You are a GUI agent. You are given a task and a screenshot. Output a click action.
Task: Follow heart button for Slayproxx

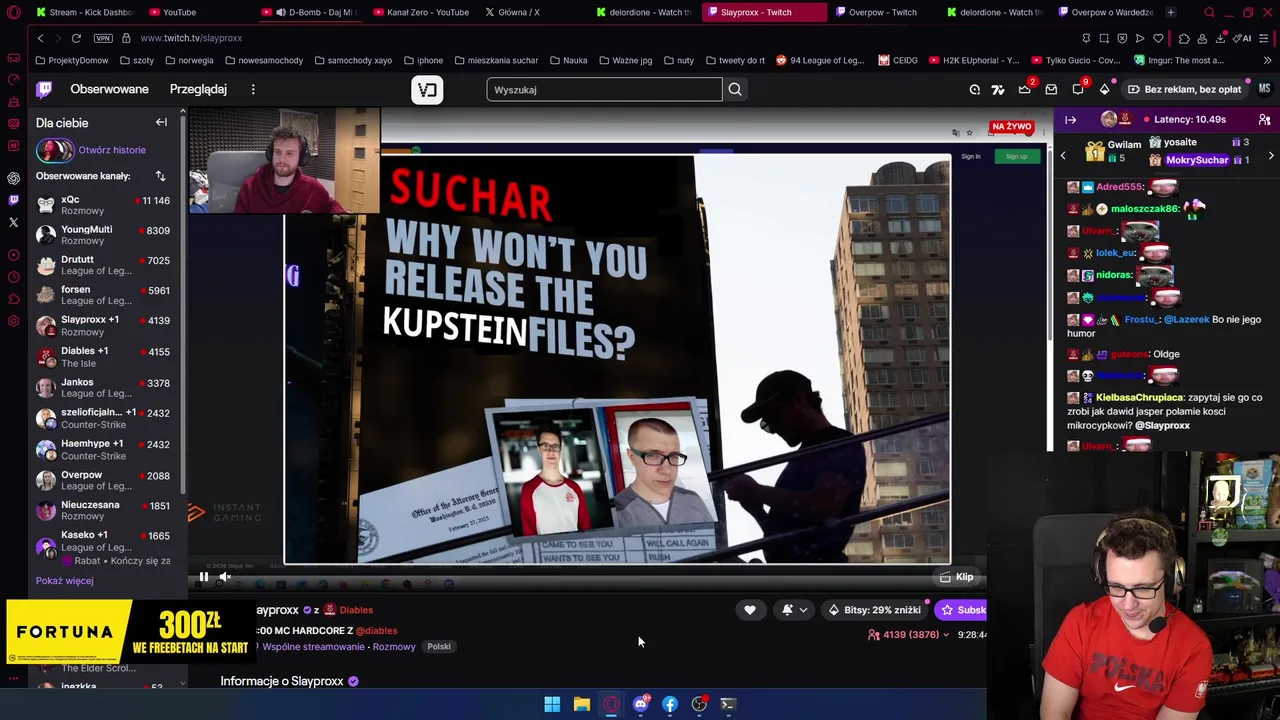[x=750, y=610]
